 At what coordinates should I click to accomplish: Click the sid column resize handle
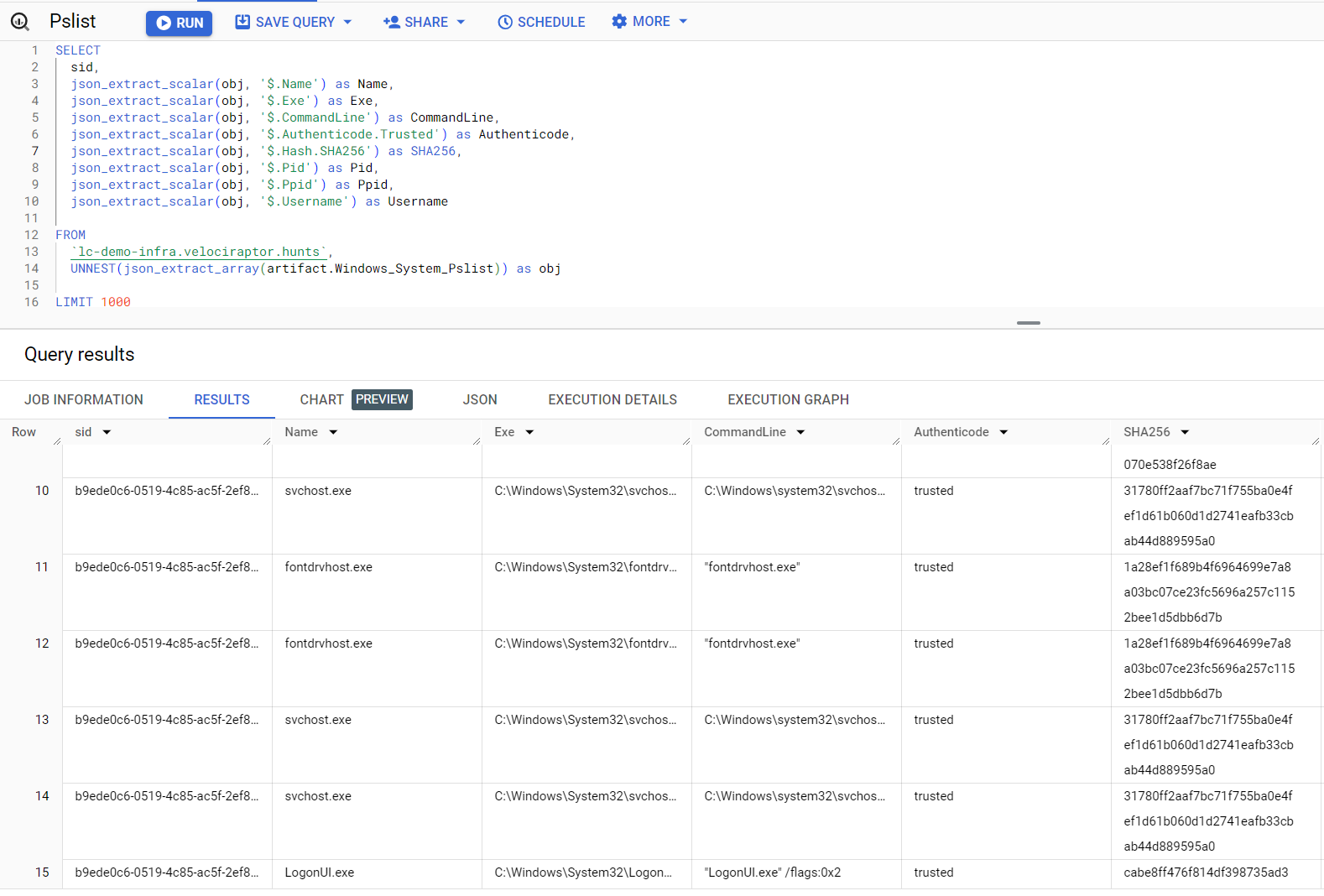267,441
